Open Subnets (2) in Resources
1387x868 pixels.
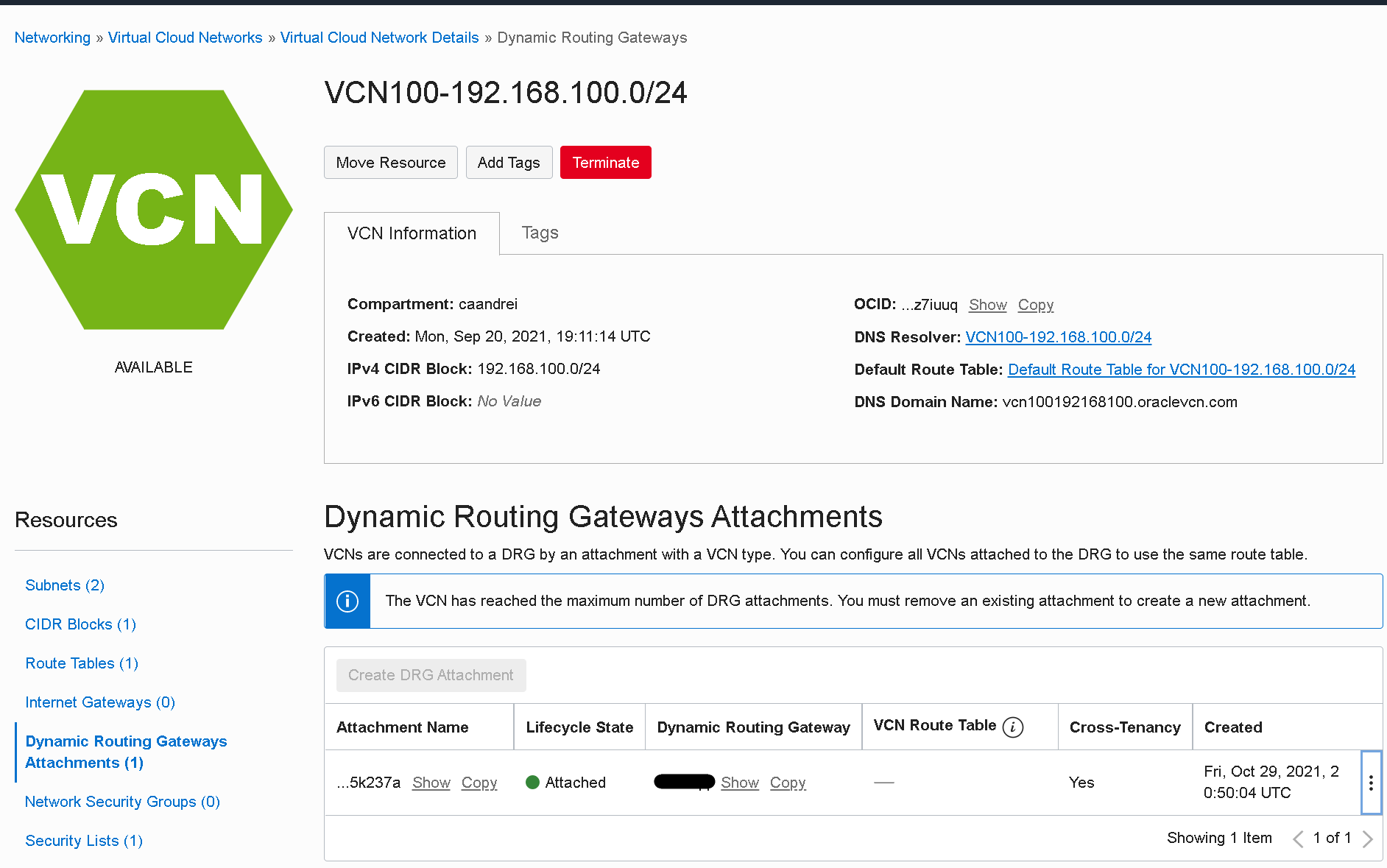pos(65,585)
